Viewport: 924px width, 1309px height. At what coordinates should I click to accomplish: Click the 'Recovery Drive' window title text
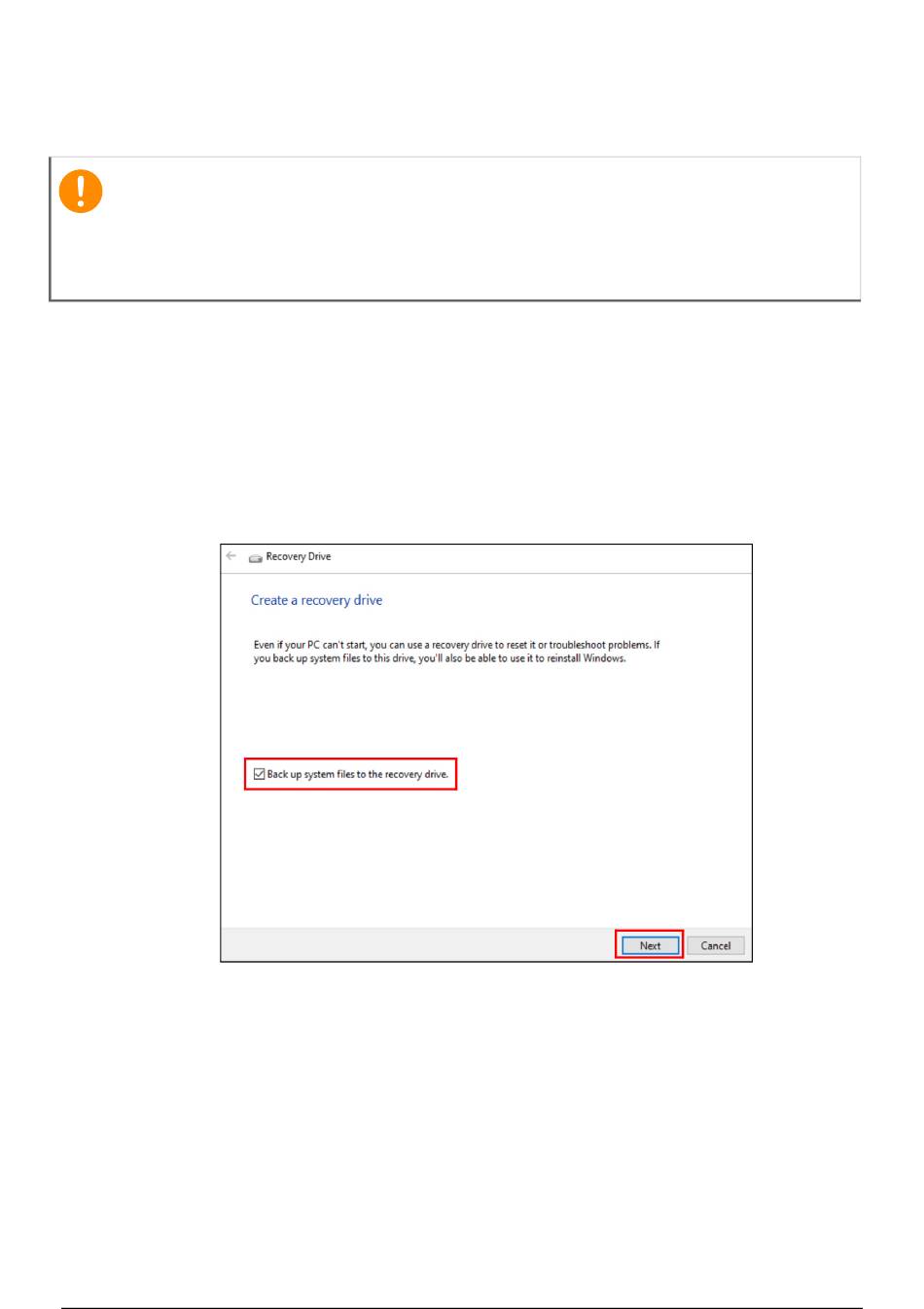click(299, 557)
